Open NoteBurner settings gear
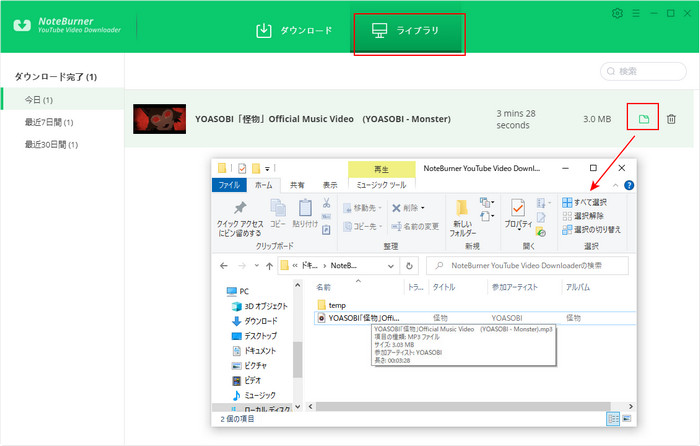 pyautogui.click(x=617, y=13)
